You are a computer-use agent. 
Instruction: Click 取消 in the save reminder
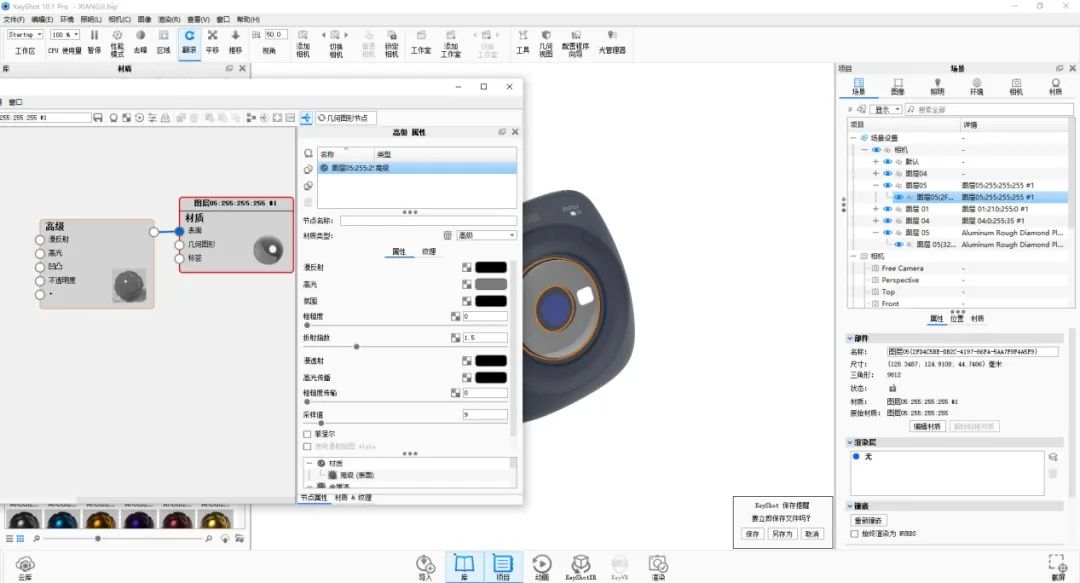pos(812,534)
